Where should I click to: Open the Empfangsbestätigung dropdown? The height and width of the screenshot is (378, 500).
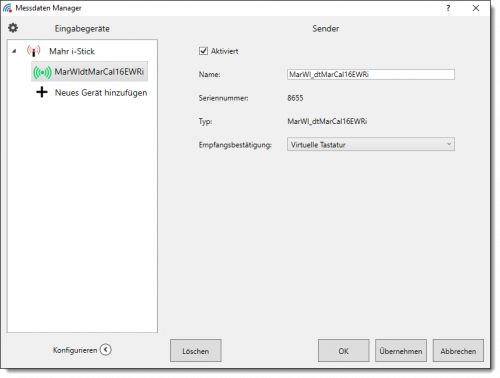coord(371,144)
